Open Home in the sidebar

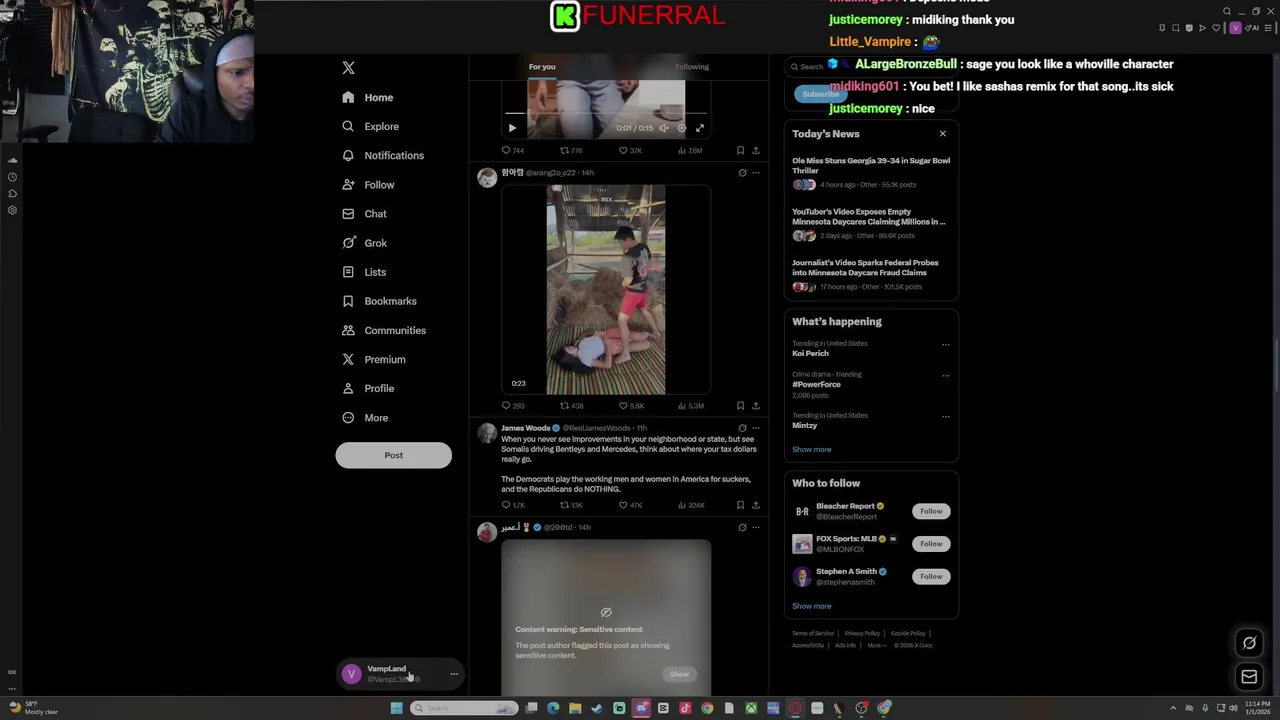367,97
